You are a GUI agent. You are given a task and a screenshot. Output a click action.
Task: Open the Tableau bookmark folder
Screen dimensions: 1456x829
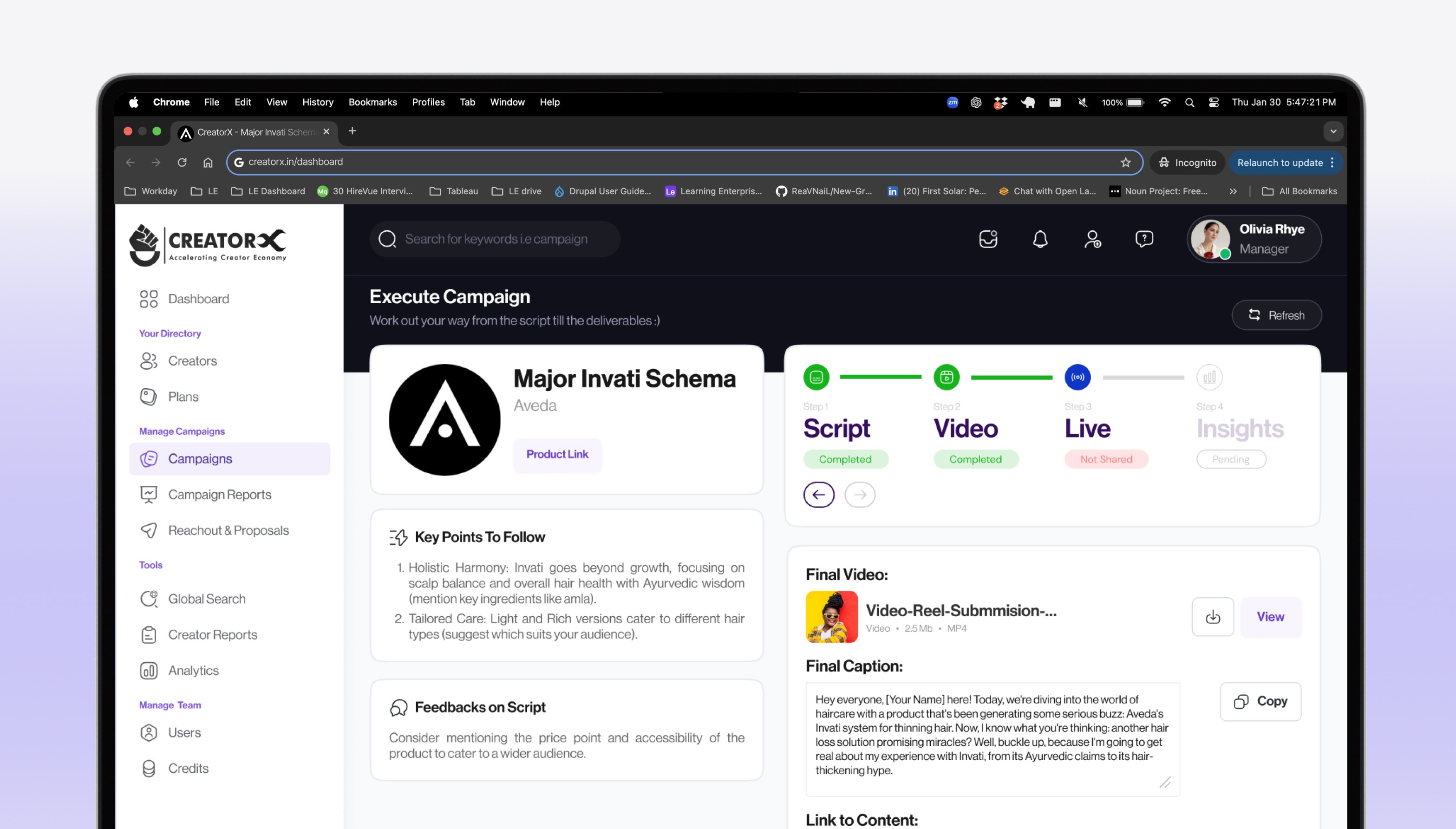[x=454, y=191]
